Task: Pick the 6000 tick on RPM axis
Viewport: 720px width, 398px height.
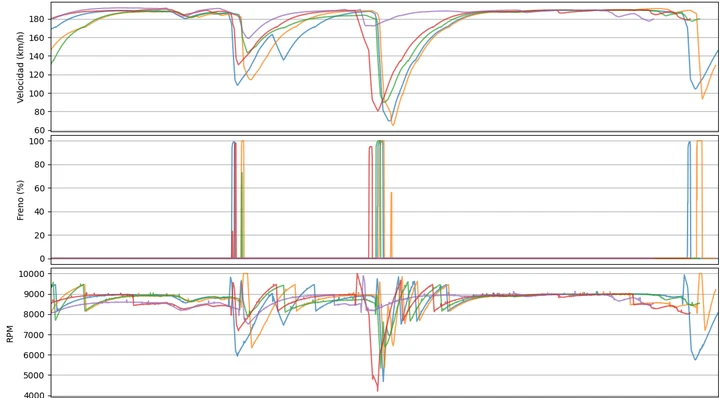Action: click(x=35, y=355)
